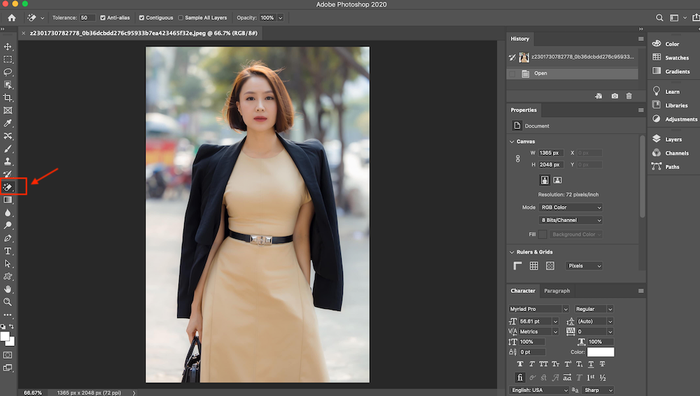Select the Lasso tool
This screenshot has height=396, width=700.
8,72
